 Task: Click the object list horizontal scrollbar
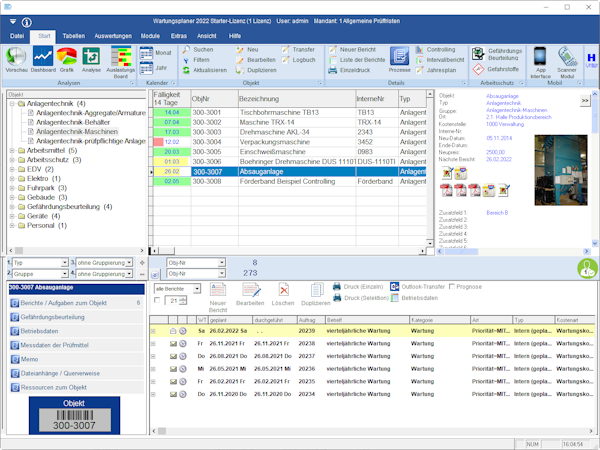(x=289, y=251)
